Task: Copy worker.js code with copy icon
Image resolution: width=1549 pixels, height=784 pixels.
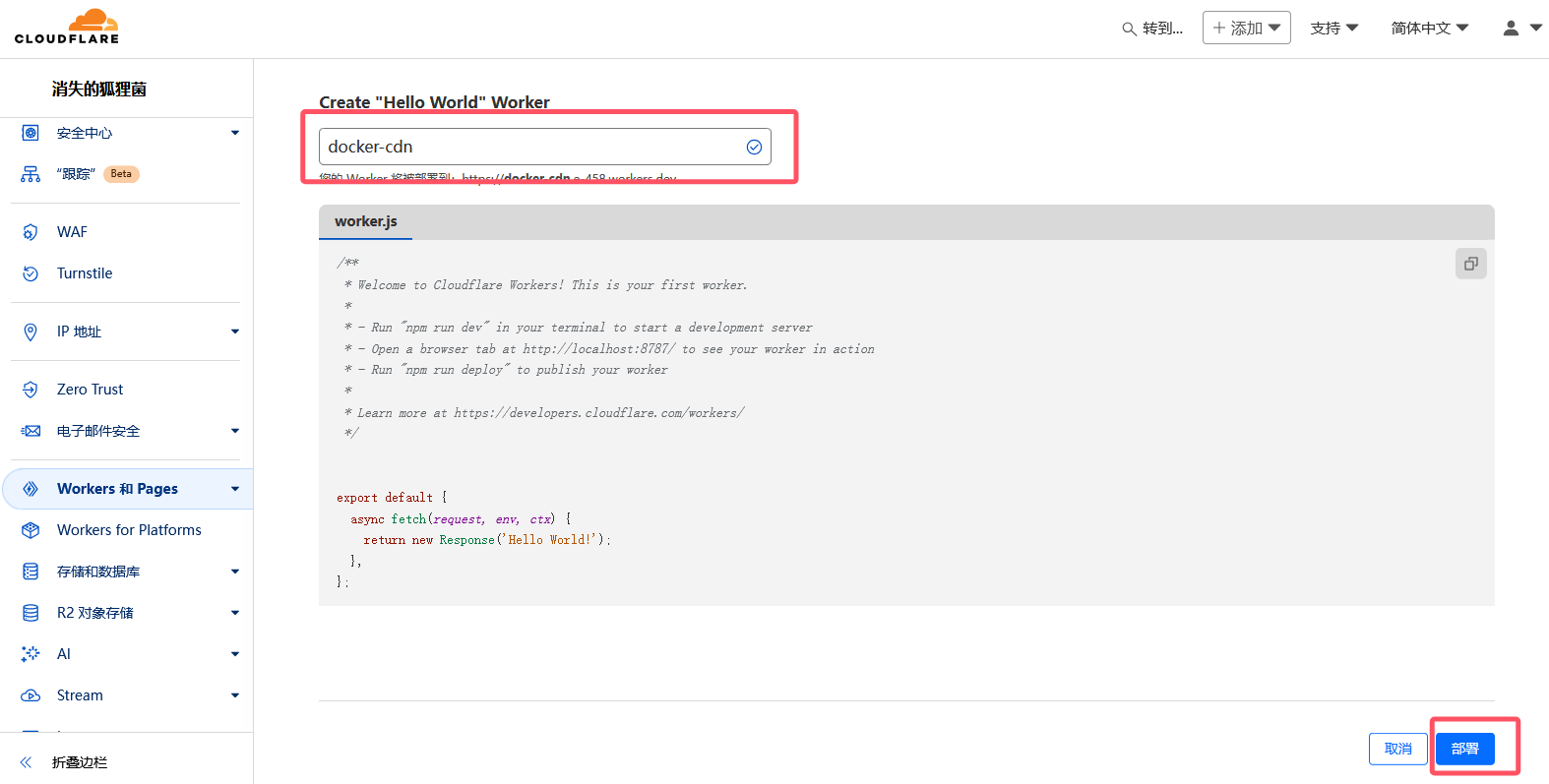Action: [x=1471, y=264]
